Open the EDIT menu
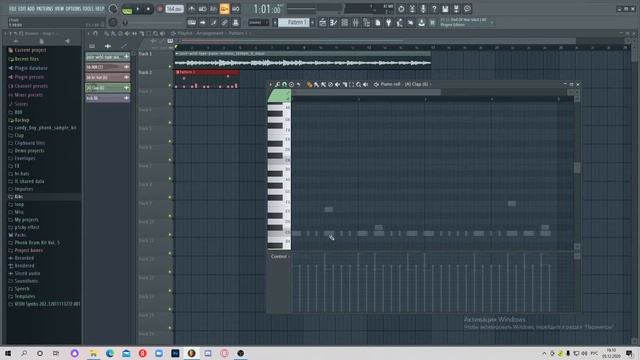The image size is (640, 360). 22,9
